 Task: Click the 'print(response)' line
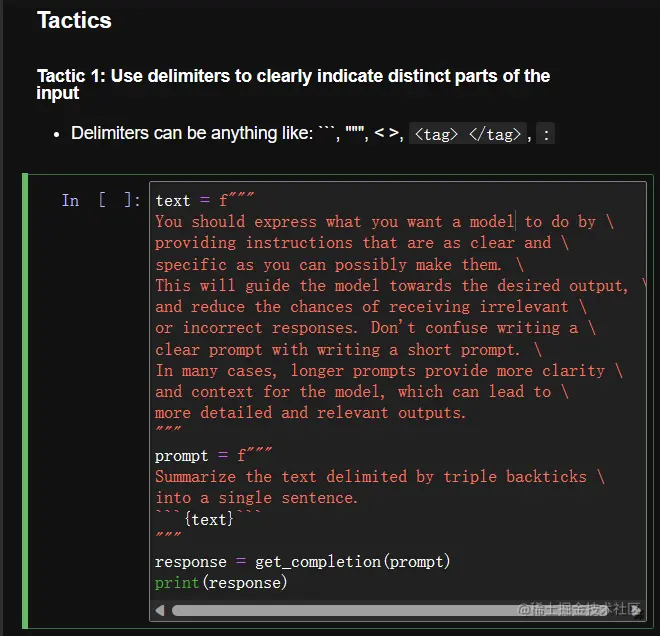click(221, 583)
